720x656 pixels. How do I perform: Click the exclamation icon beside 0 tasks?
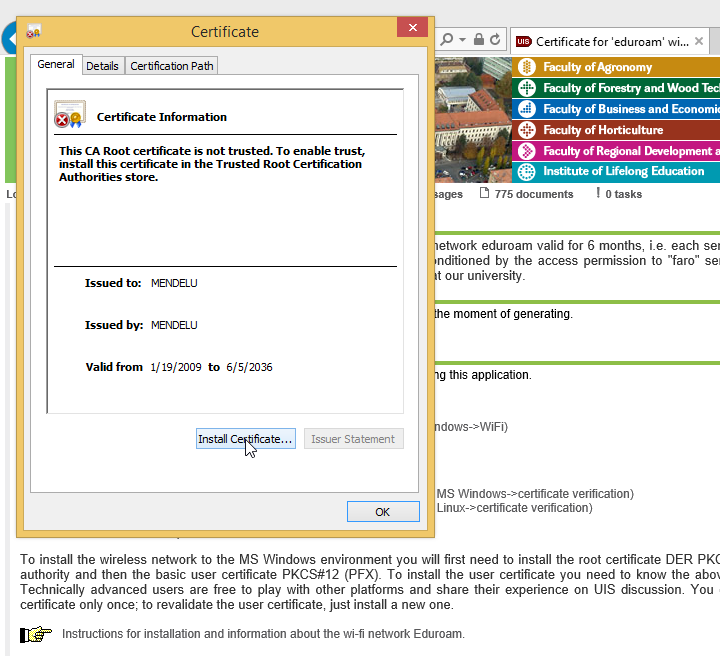click(x=598, y=193)
